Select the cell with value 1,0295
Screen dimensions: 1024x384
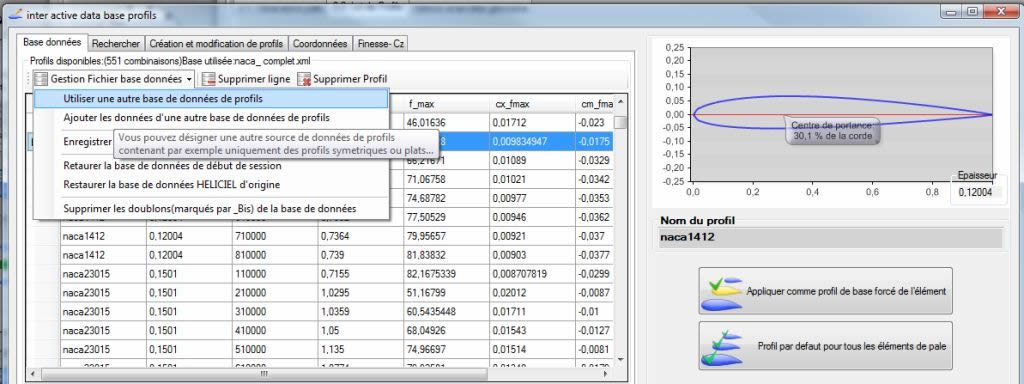pyautogui.click(x=360, y=293)
